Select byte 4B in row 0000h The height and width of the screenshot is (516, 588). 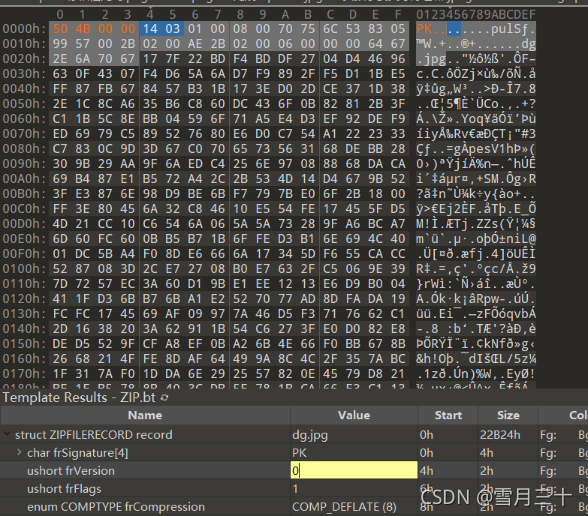pyautogui.click(x=82, y=29)
